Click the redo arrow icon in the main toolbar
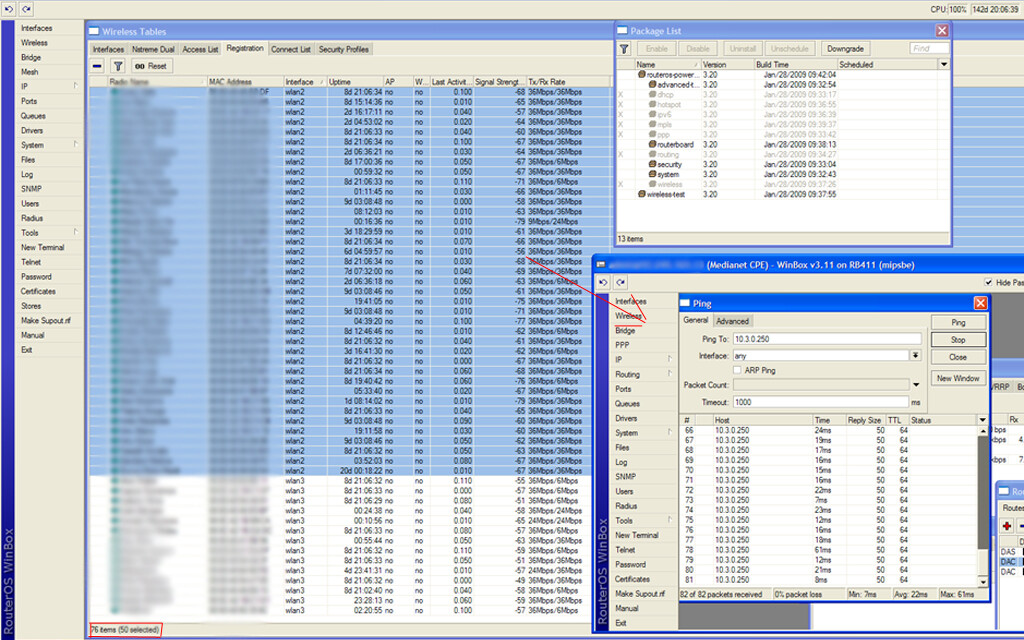1024x640 pixels. tap(26, 9)
